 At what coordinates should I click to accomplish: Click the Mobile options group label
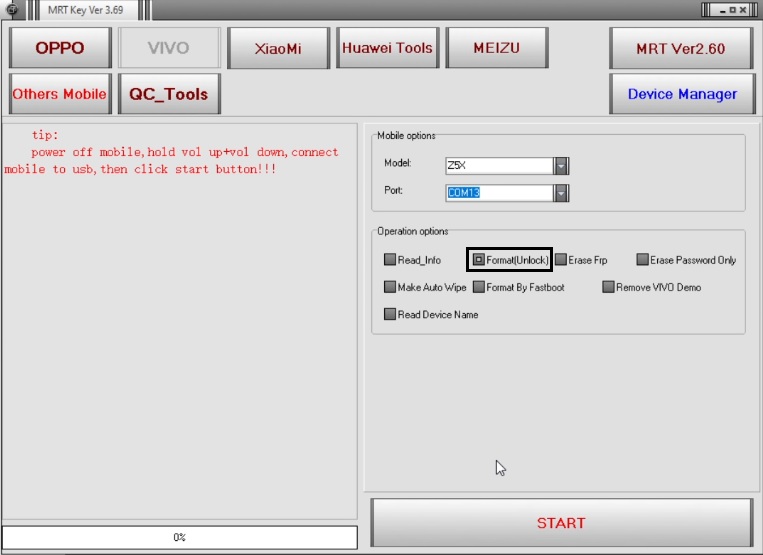(406, 136)
